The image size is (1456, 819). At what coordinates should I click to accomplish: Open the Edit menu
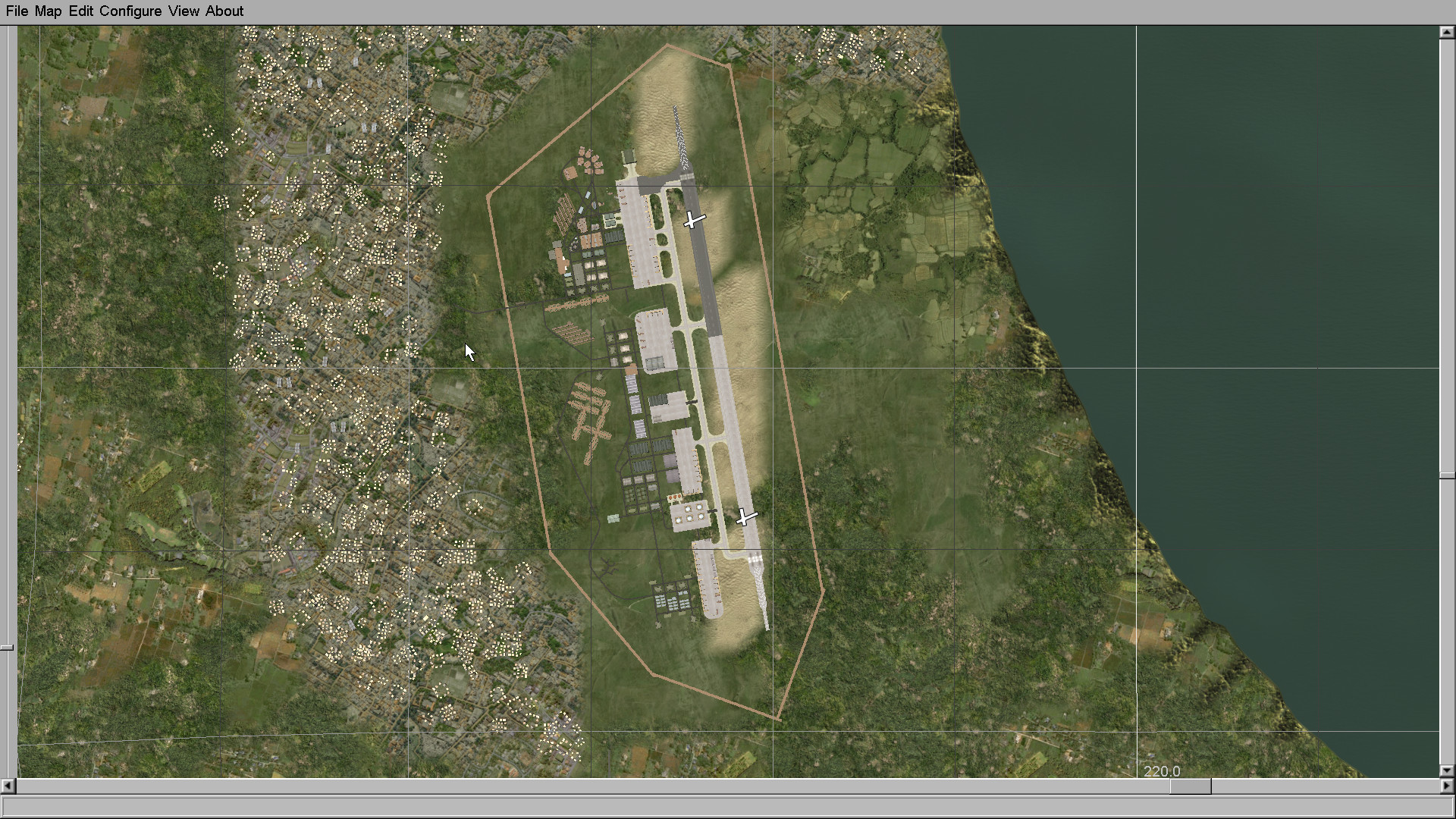(80, 11)
